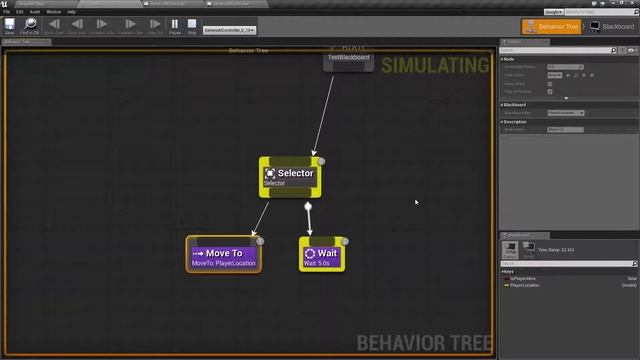
Task: Expand the Node section advanced arrow
Action: 566,98
